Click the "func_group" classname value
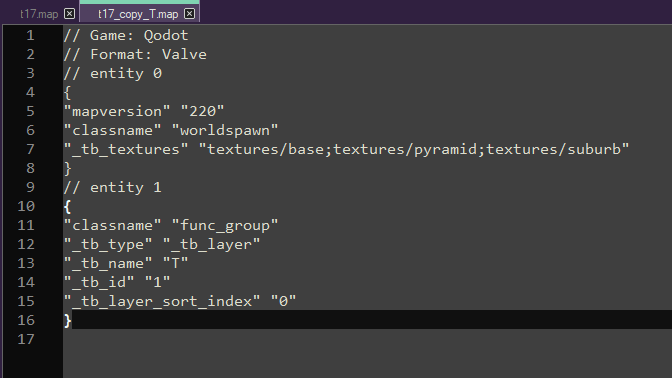 [225, 225]
